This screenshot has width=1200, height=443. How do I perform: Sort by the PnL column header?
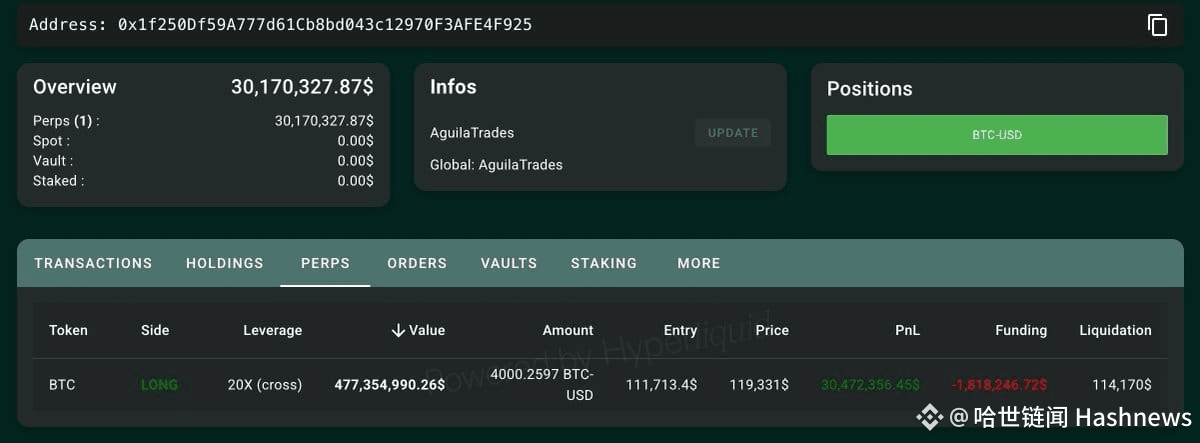(907, 330)
